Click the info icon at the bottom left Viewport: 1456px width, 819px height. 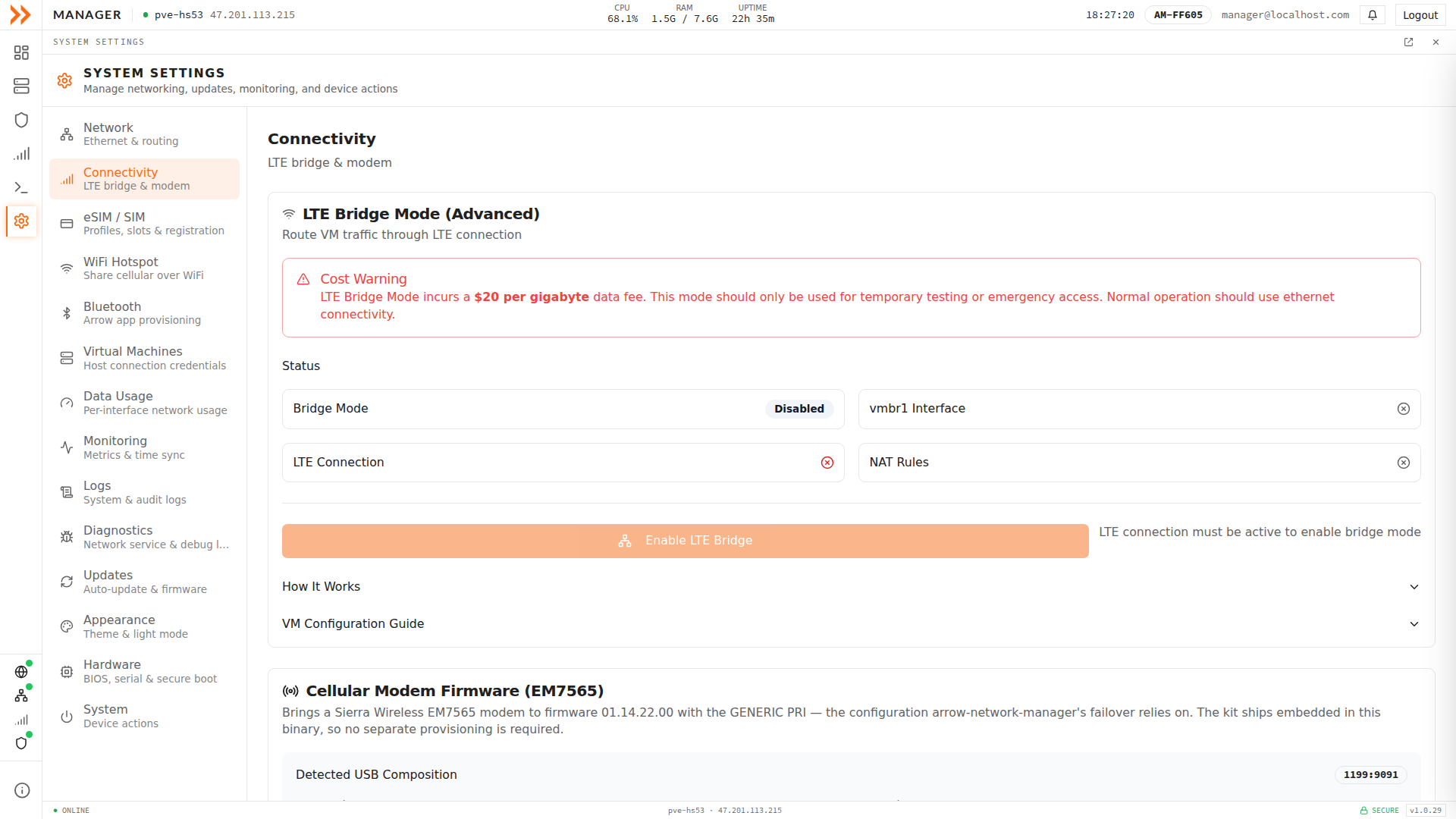coord(22,790)
